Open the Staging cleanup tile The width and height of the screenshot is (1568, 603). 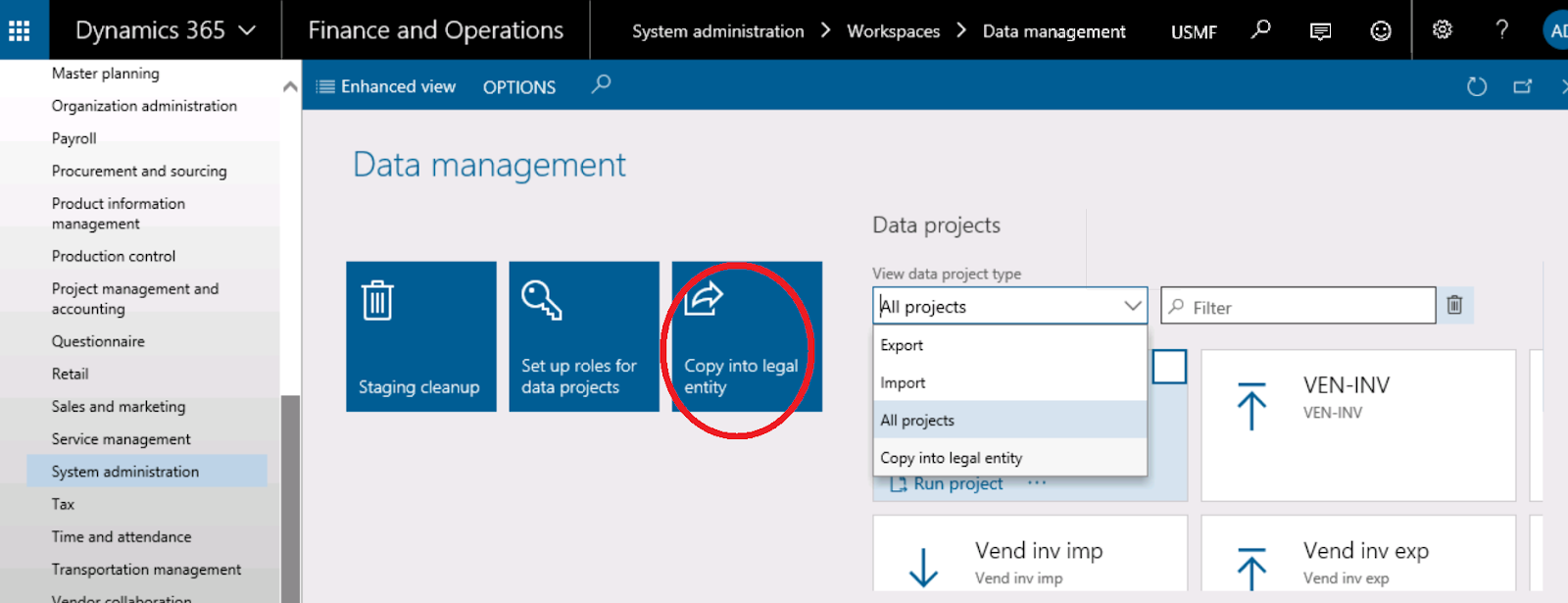[420, 336]
